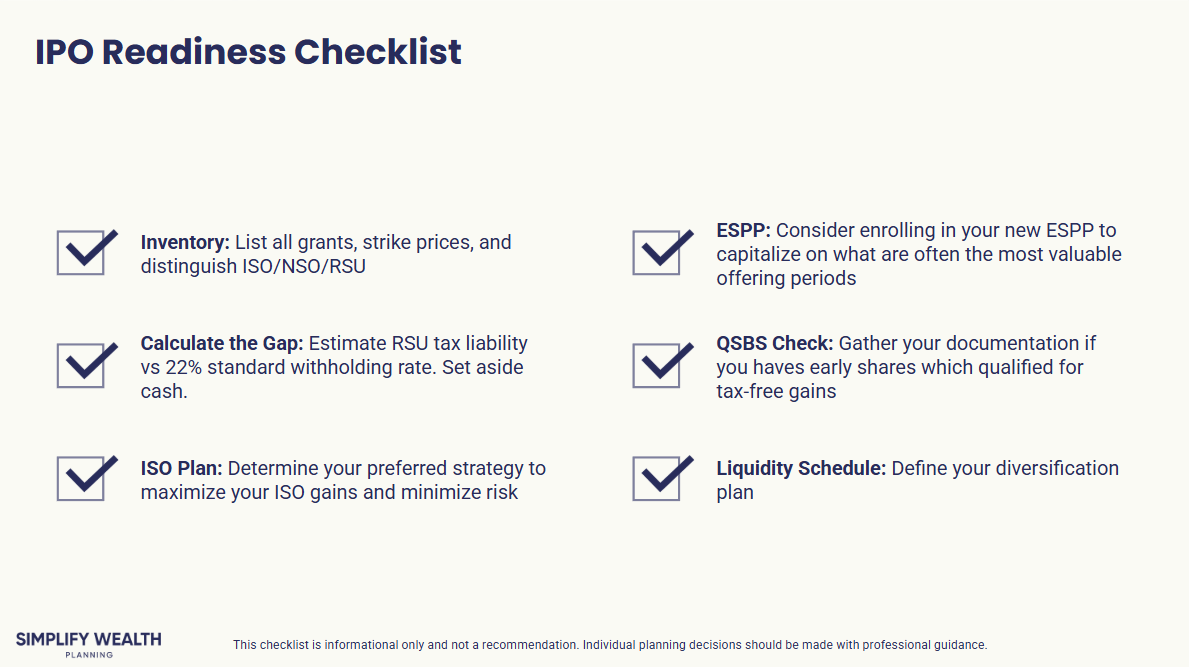This screenshot has width=1189, height=667.
Task: Click the text 'distinguish ISO/NSO/RSU'
Action: pyautogui.click(x=253, y=267)
